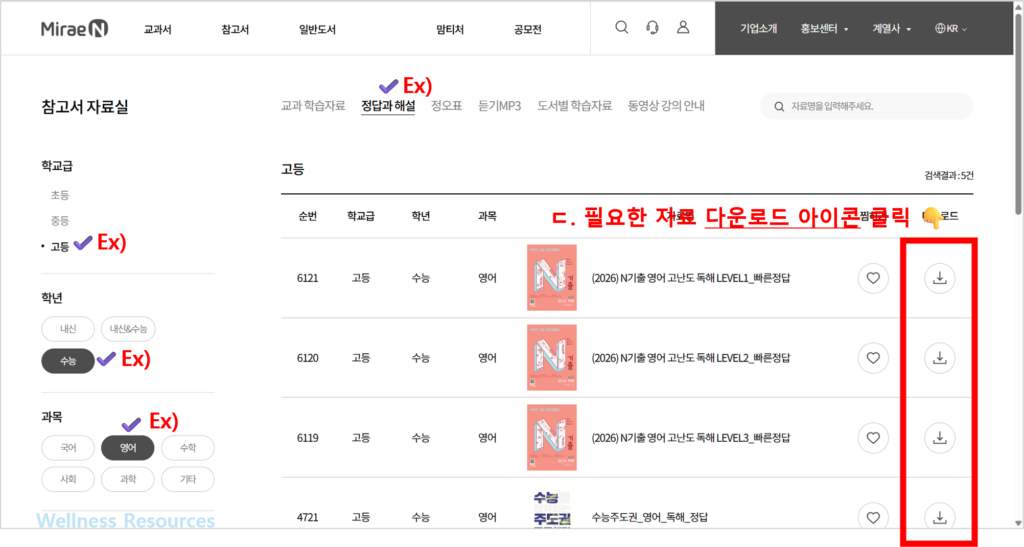Select 중등 school level
Screen dimensions: 1024x547
[59, 221]
